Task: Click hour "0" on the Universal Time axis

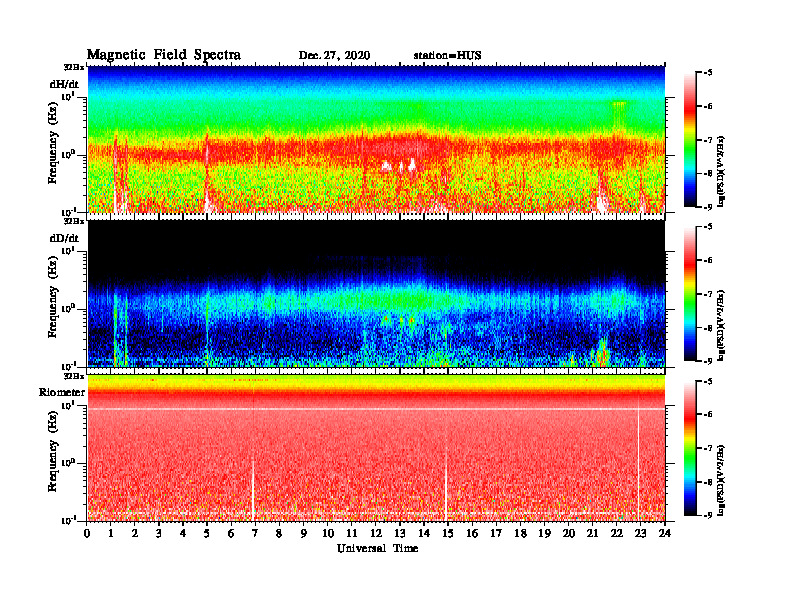Action: click(87, 533)
